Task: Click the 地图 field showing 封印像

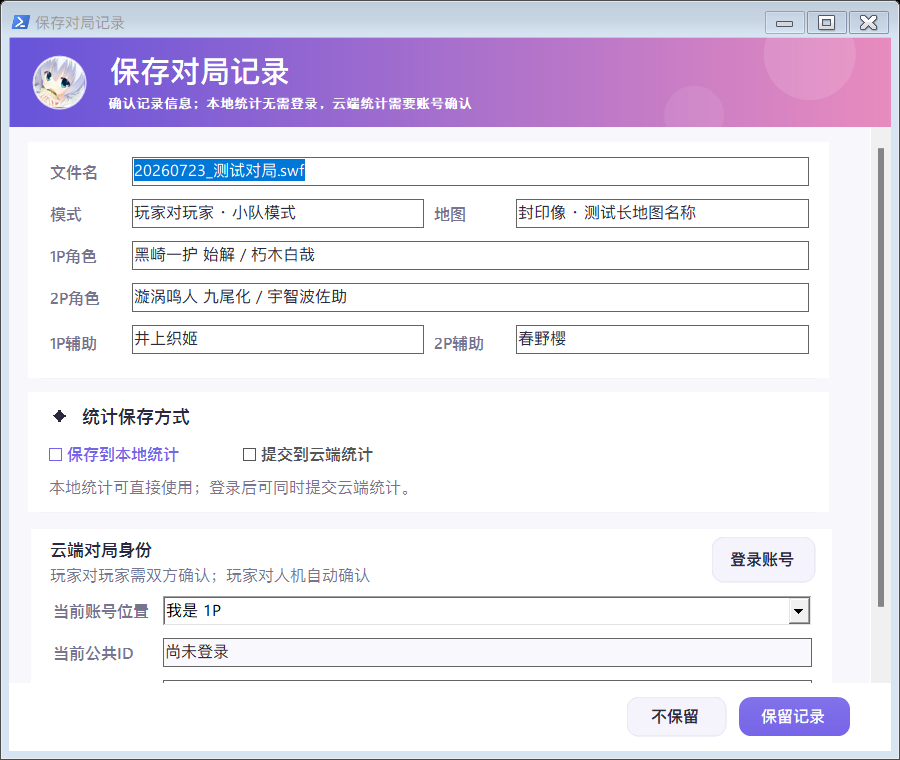Action: pyautogui.click(x=662, y=213)
